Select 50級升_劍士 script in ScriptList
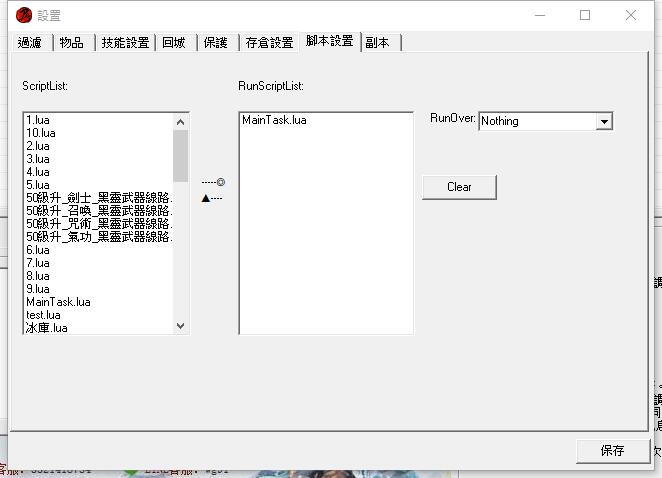662x478 pixels. pos(98,198)
